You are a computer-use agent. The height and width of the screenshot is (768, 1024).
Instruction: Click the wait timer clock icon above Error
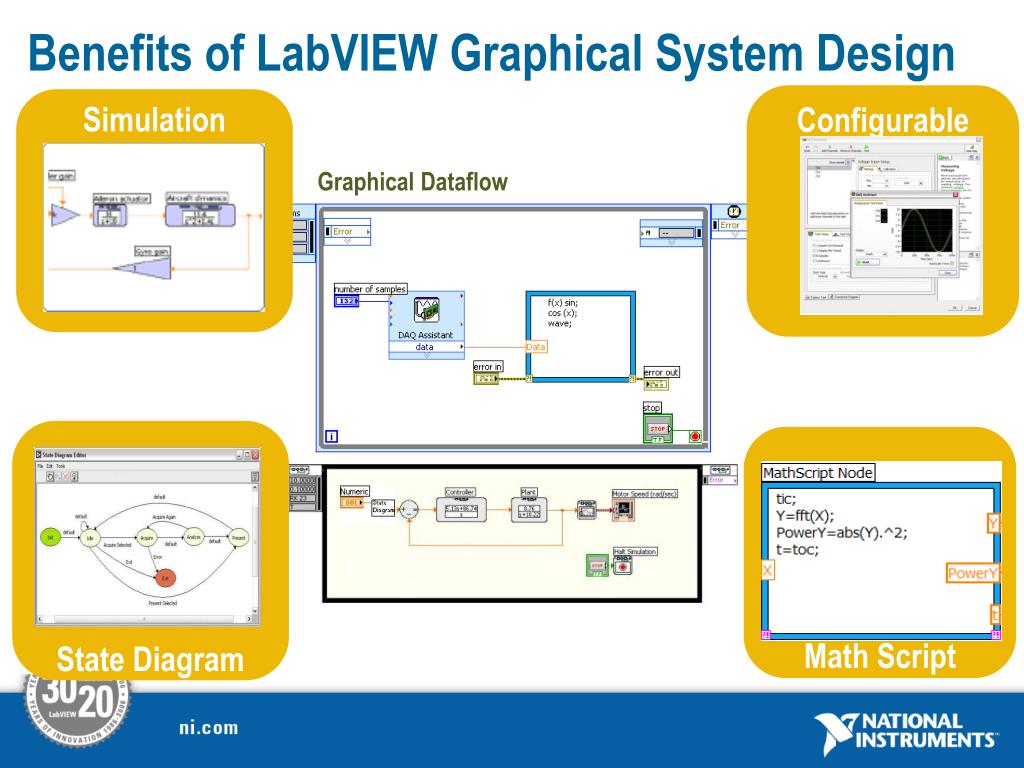734,212
